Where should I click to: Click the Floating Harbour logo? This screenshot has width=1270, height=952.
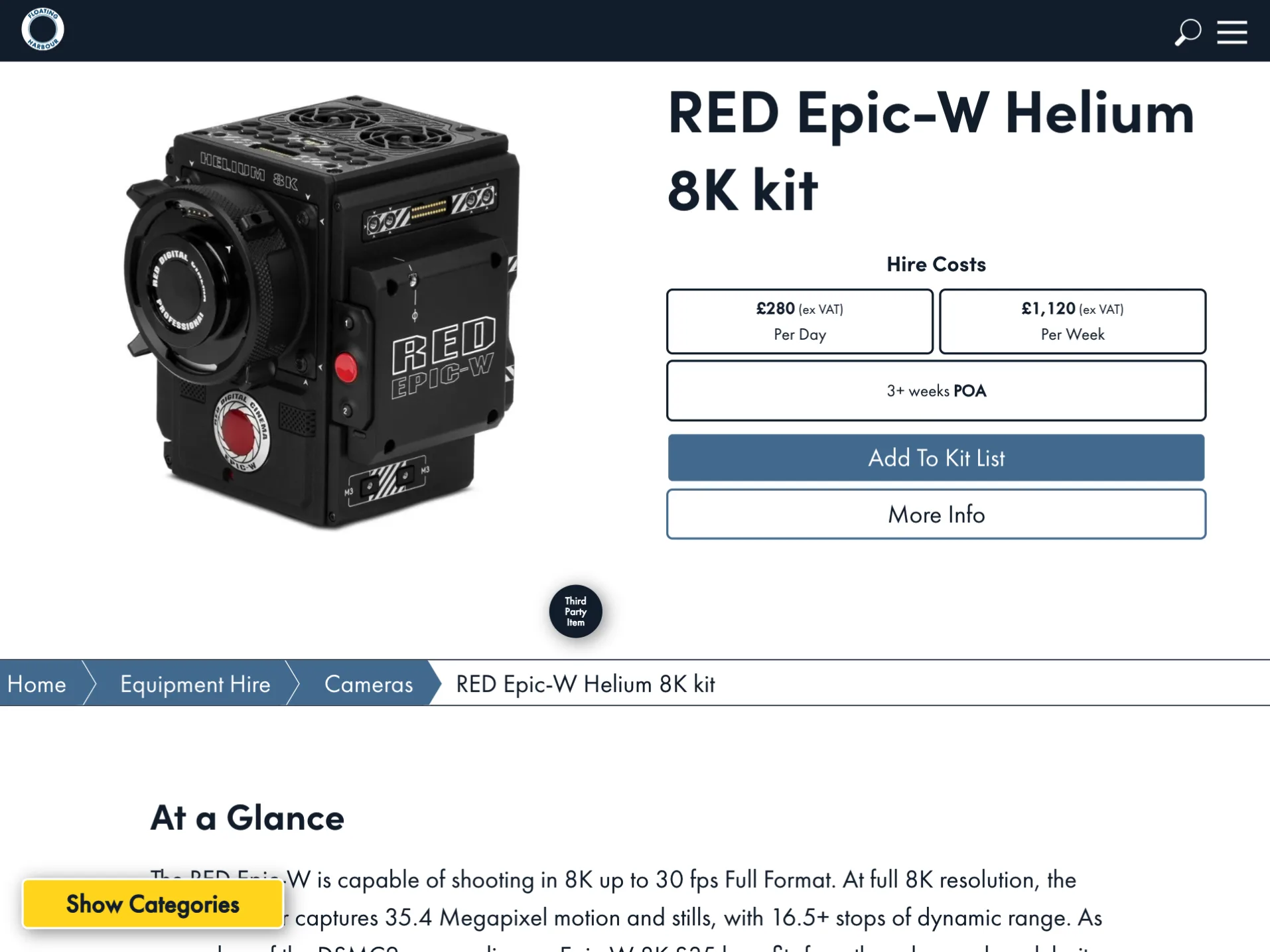click(x=42, y=30)
